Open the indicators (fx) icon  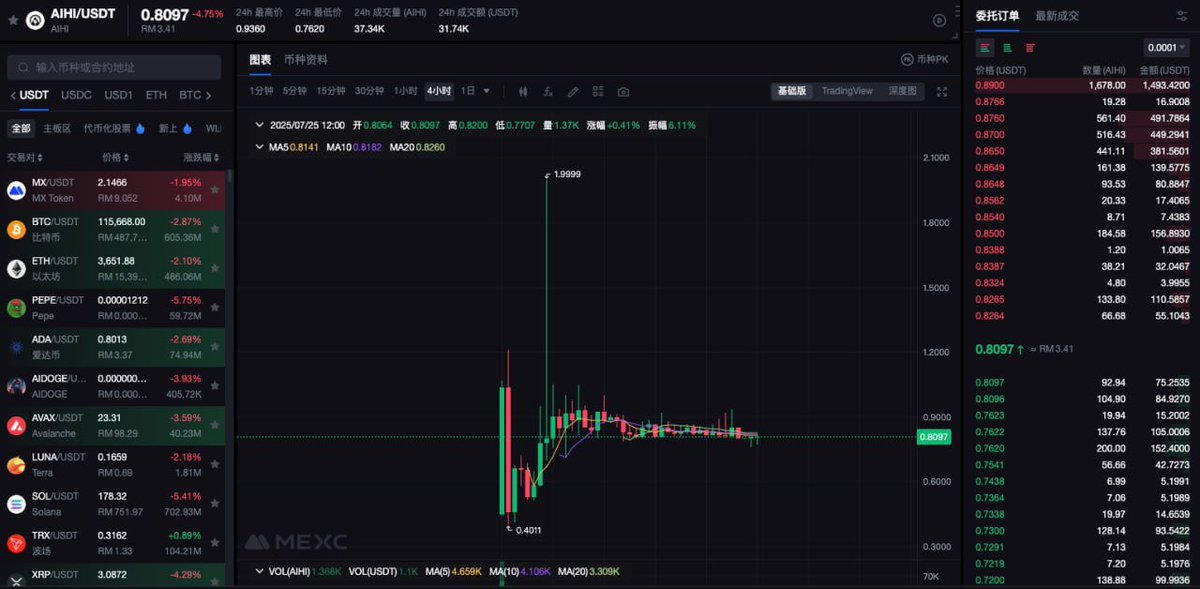[548, 91]
